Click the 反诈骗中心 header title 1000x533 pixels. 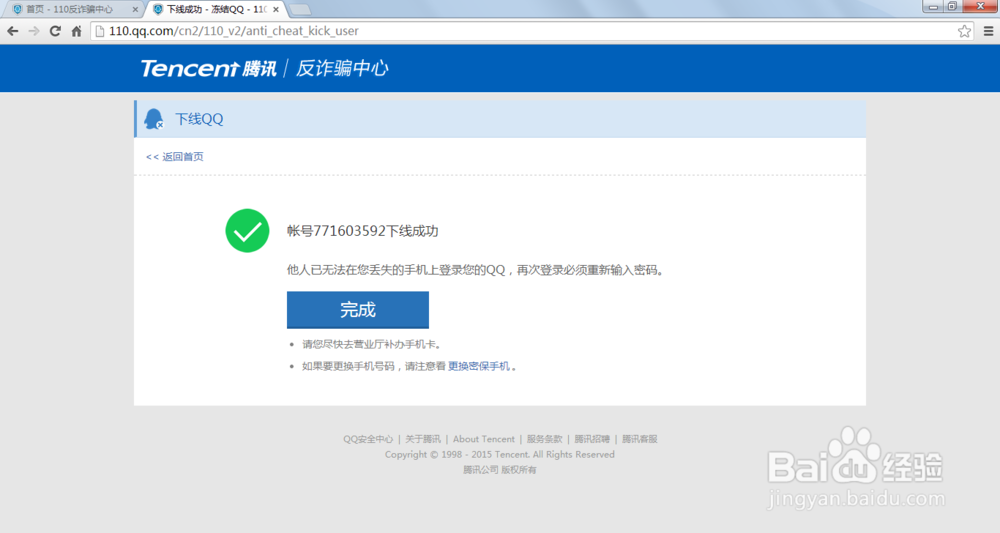pyautogui.click(x=342, y=68)
